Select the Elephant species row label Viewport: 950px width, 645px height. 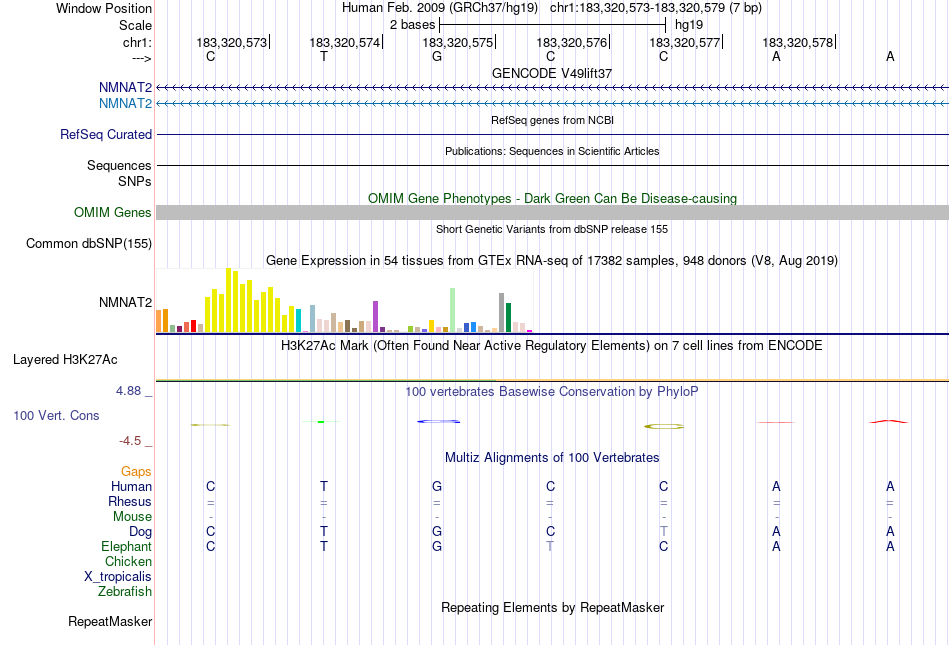tap(126, 546)
